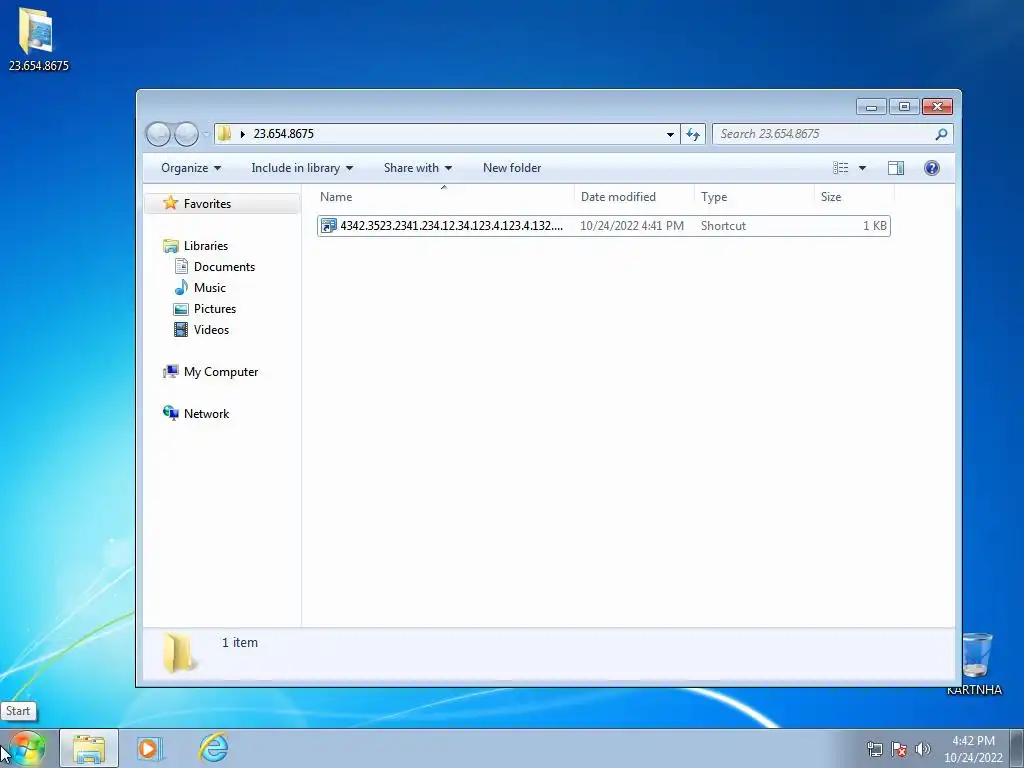The image size is (1024, 768).
Task: Click the Shortcut type cell
Action: tap(723, 226)
